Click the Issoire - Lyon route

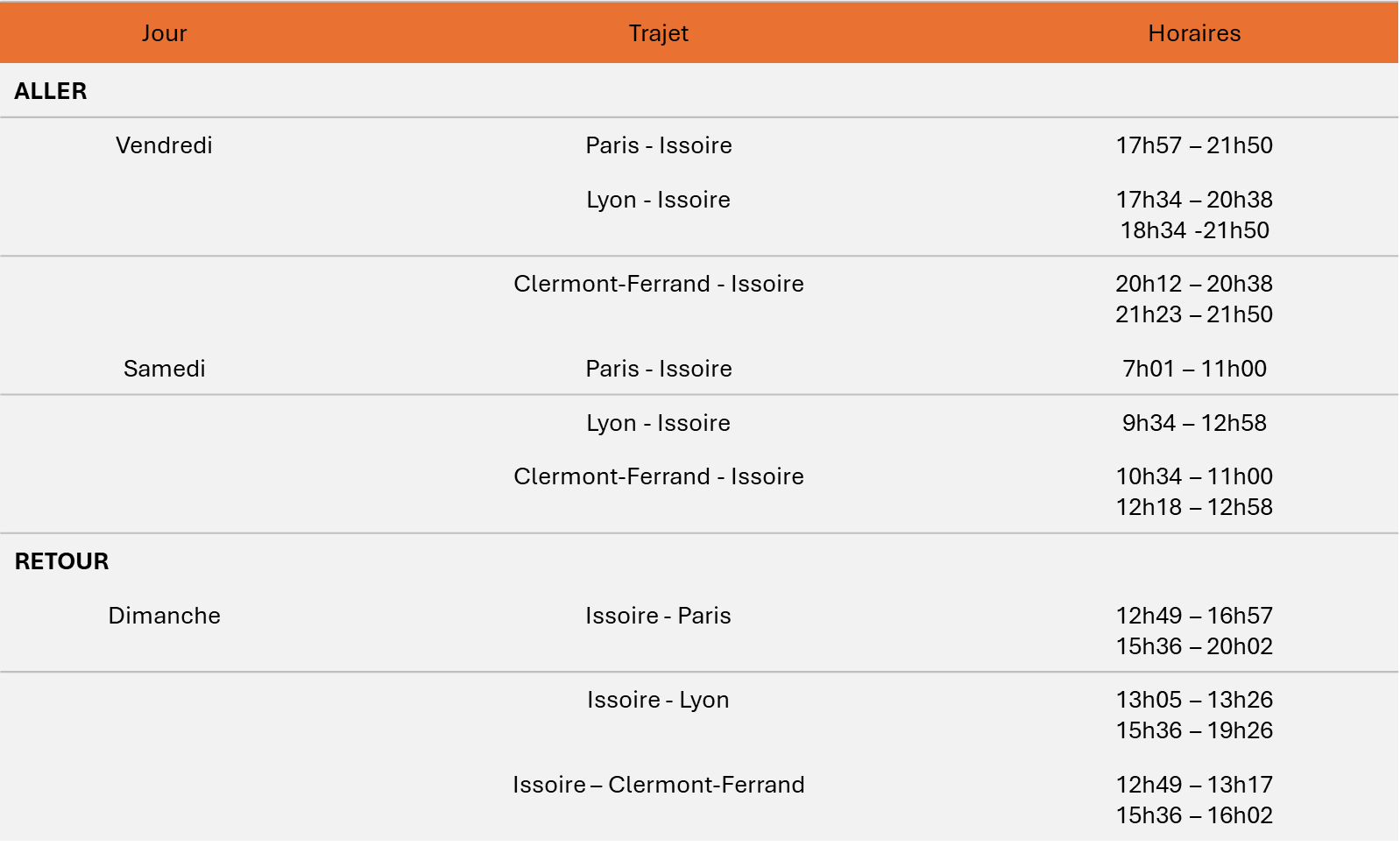pyautogui.click(x=658, y=700)
